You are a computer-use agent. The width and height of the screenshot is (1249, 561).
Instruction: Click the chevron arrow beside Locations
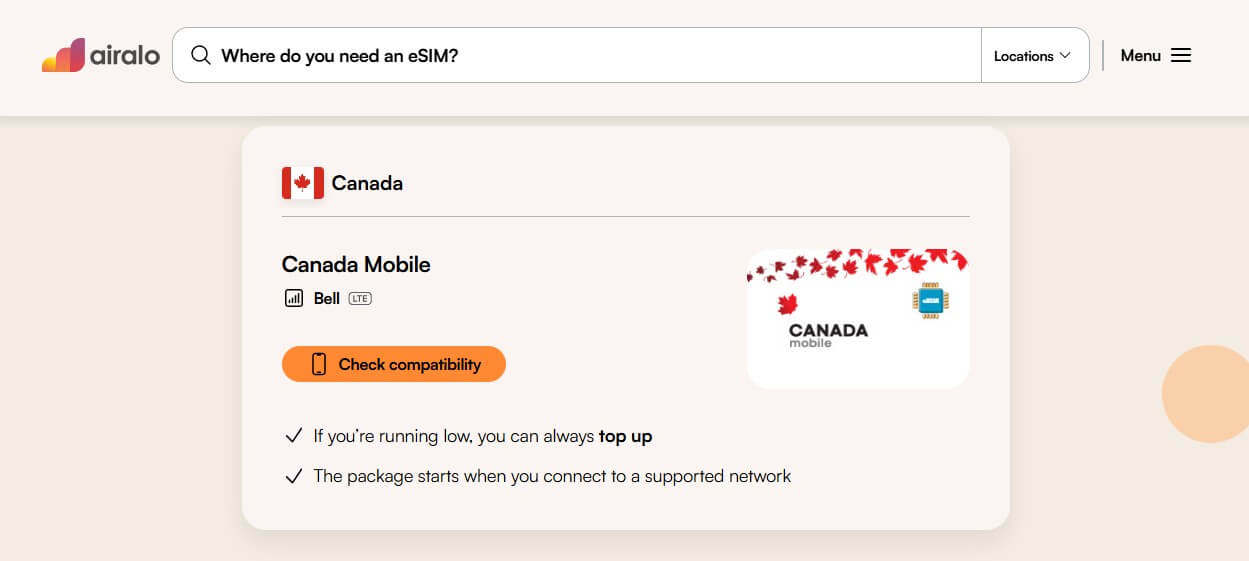(1065, 56)
